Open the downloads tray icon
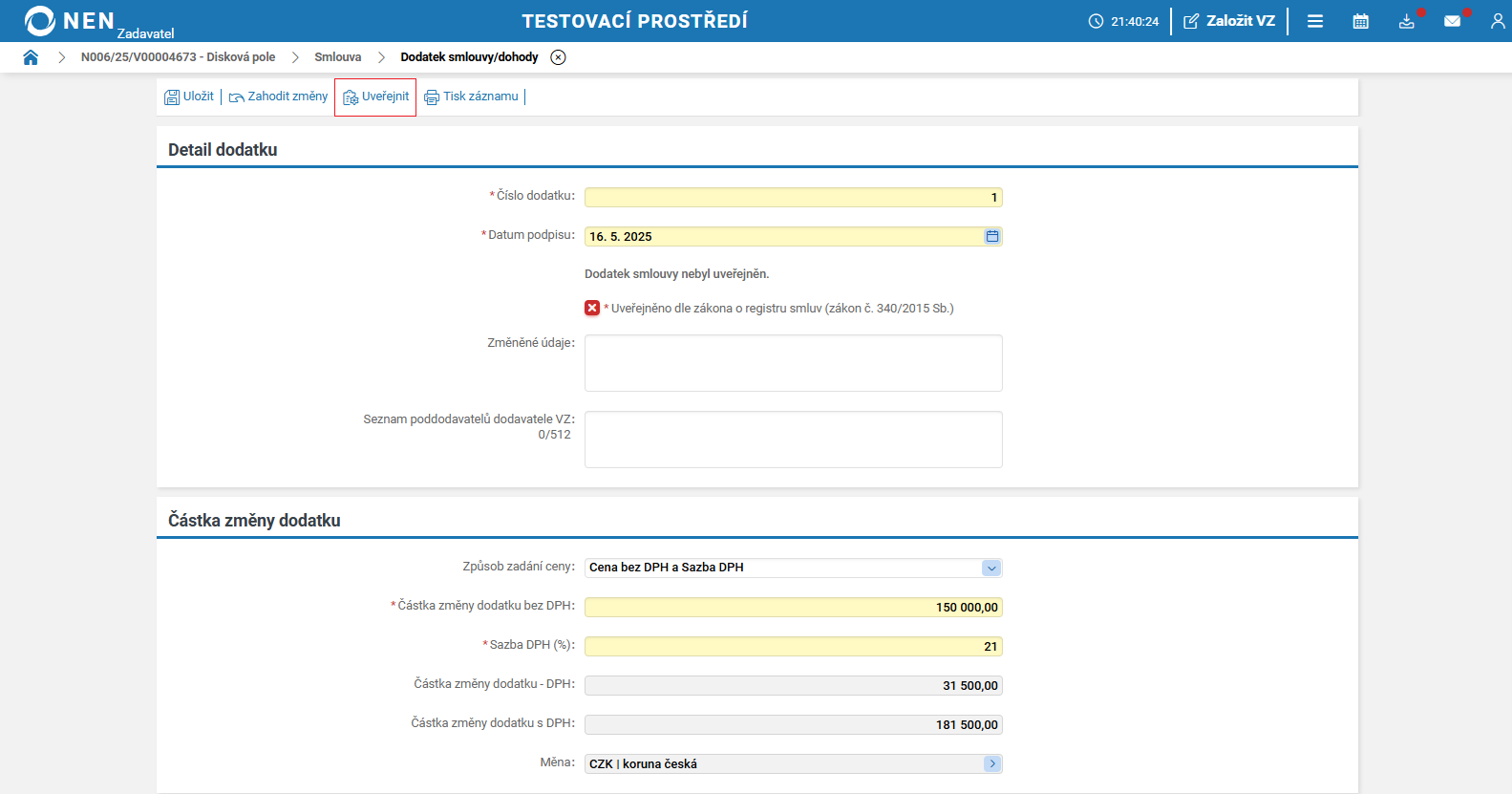This screenshot has height=794, width=1512. (x=1407, y=21)
